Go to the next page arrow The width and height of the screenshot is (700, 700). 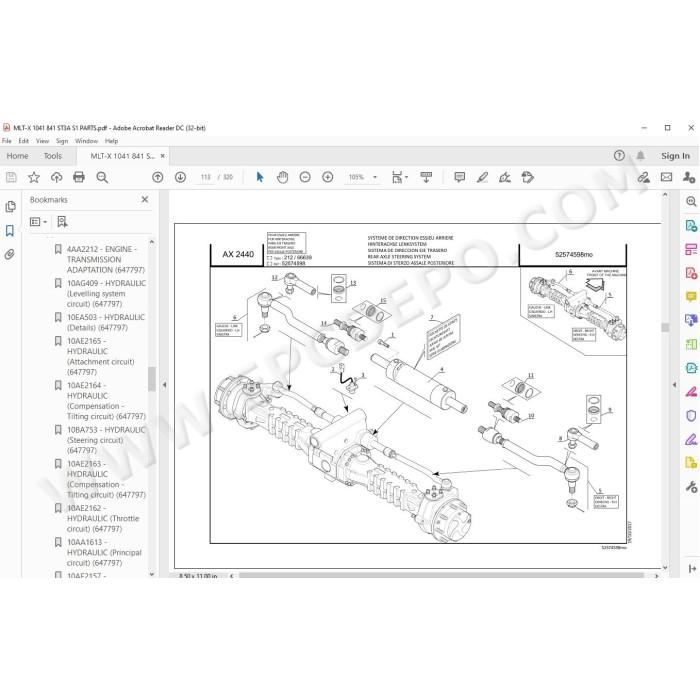click(x=180, y=177)
